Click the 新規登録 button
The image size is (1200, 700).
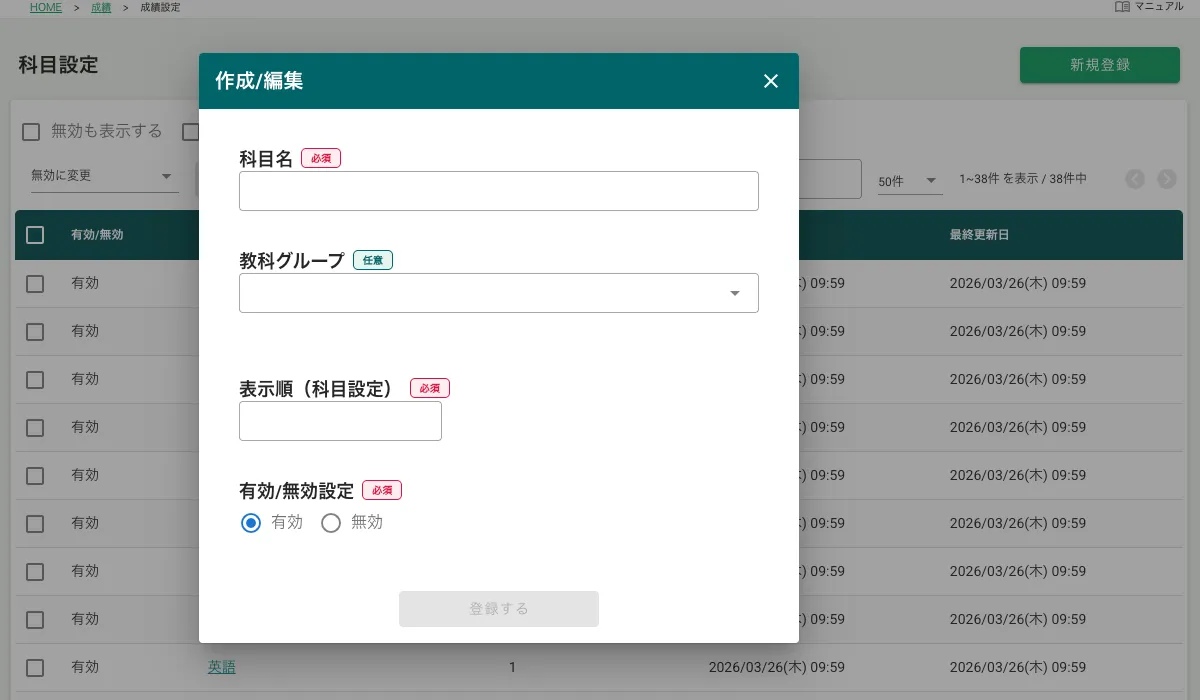[1099, 65]
